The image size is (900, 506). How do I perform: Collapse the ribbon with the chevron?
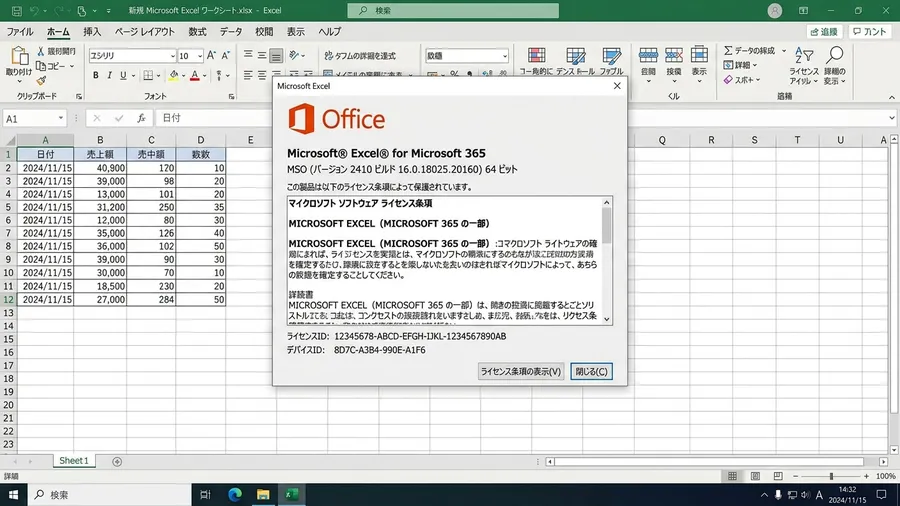891,98
